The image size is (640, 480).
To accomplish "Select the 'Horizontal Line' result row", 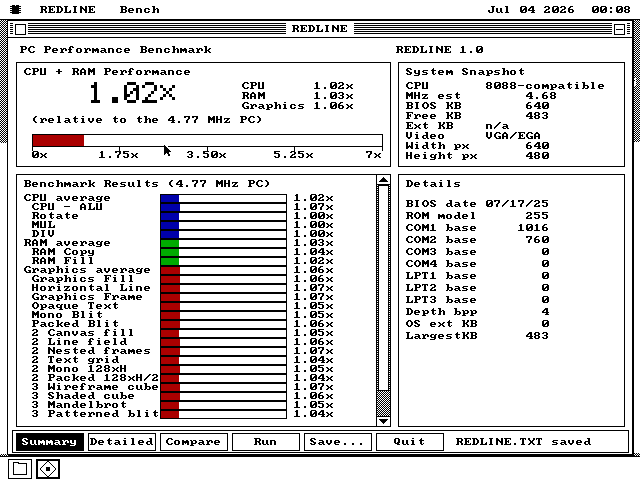I will click(178, 288).
